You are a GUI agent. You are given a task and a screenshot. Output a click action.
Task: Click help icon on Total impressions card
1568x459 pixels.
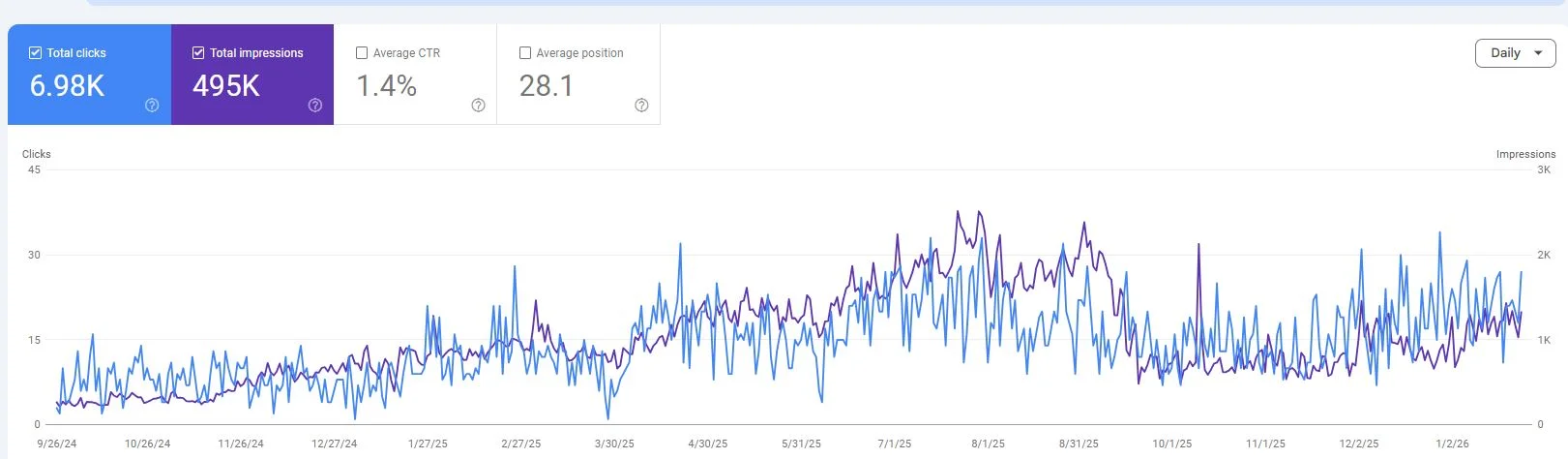coord(315,106)
